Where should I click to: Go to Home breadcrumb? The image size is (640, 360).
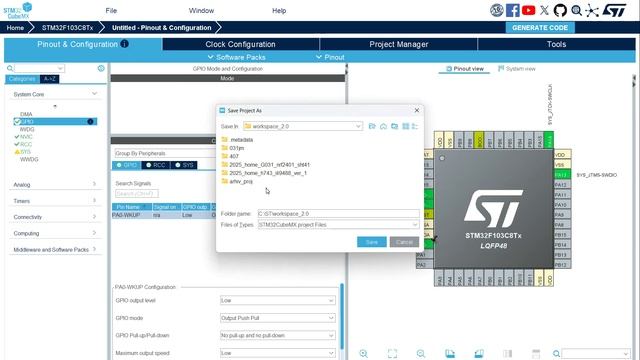tap(15, 28)
